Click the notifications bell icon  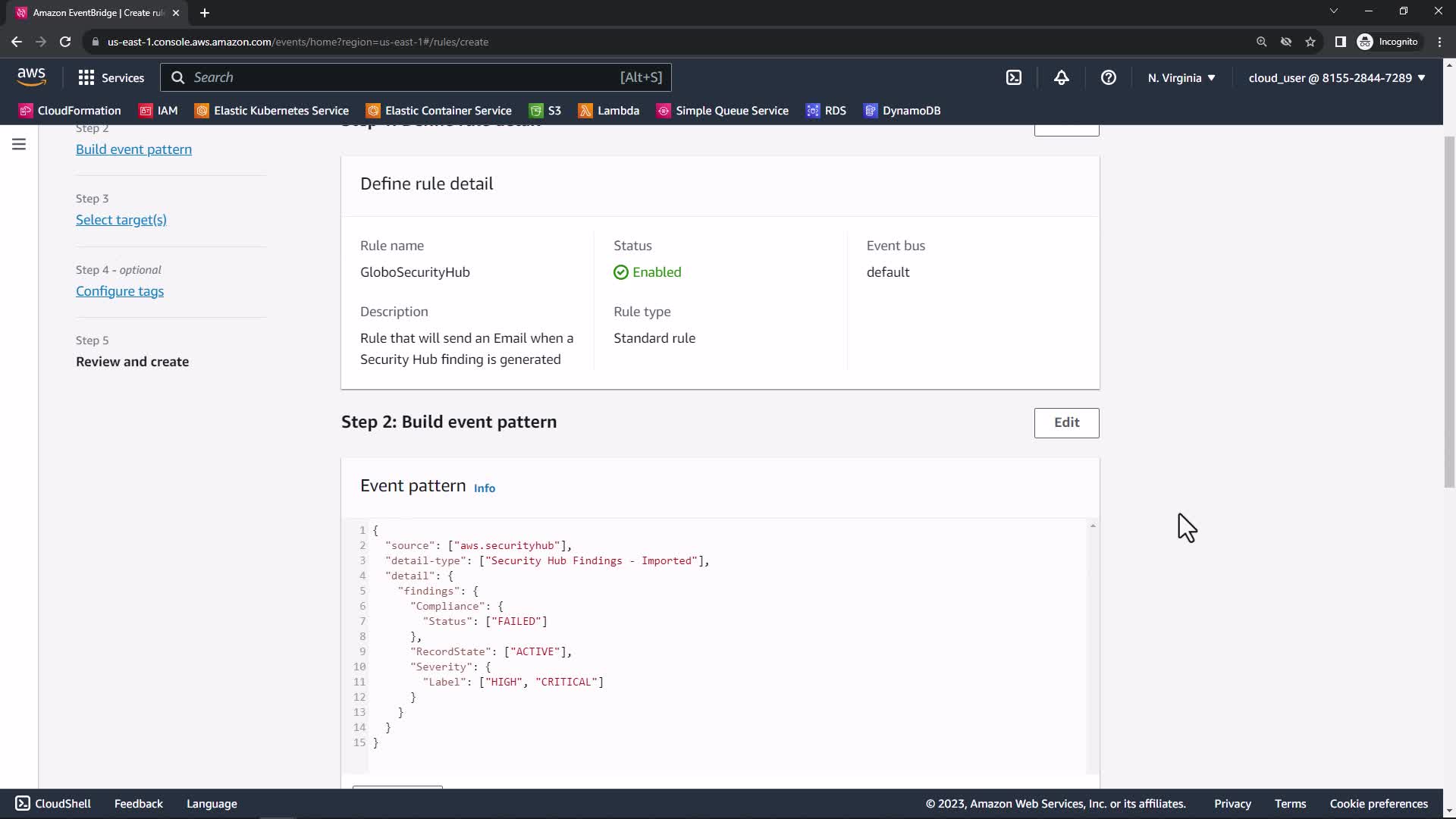pos(1061,78)
